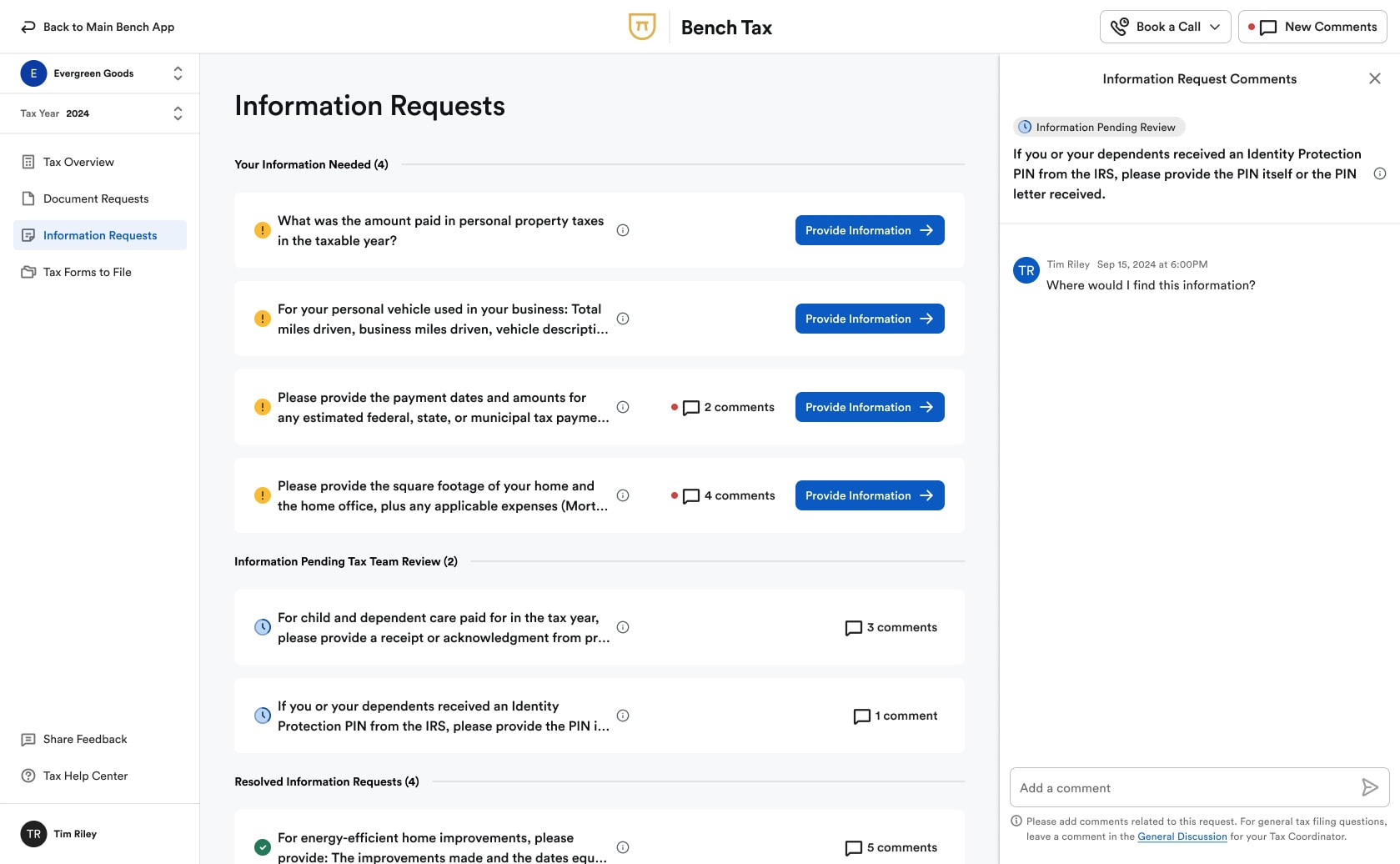Go to Tax Forms to File
The width and height of the screenshot is (1400, 864).
(x=100, y=272)
